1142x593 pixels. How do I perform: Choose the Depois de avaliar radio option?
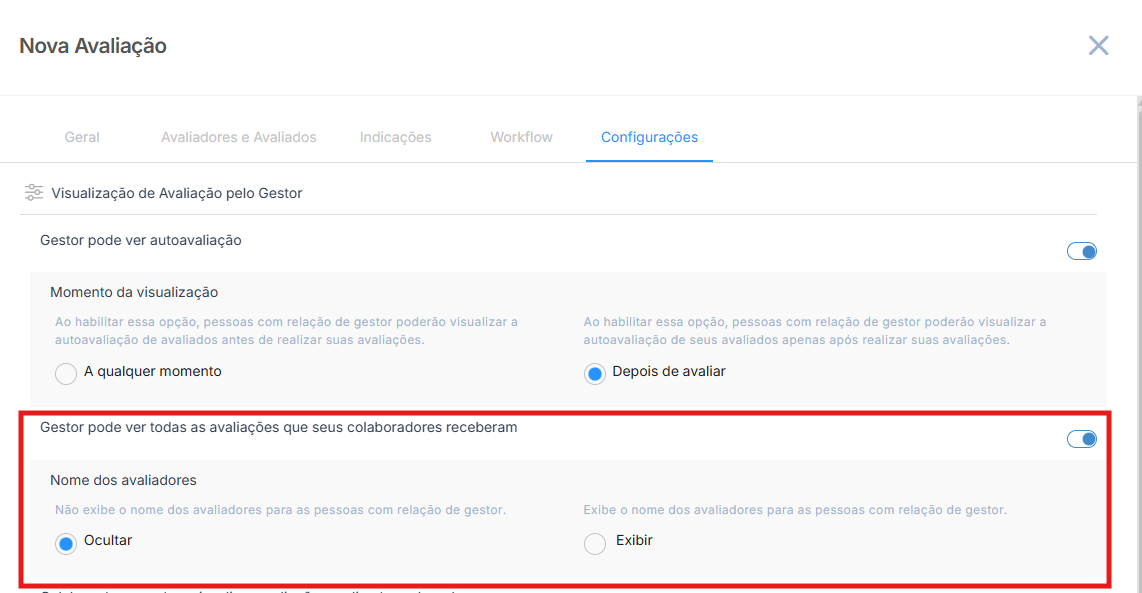pyautogui.click(x=595, y=374)
